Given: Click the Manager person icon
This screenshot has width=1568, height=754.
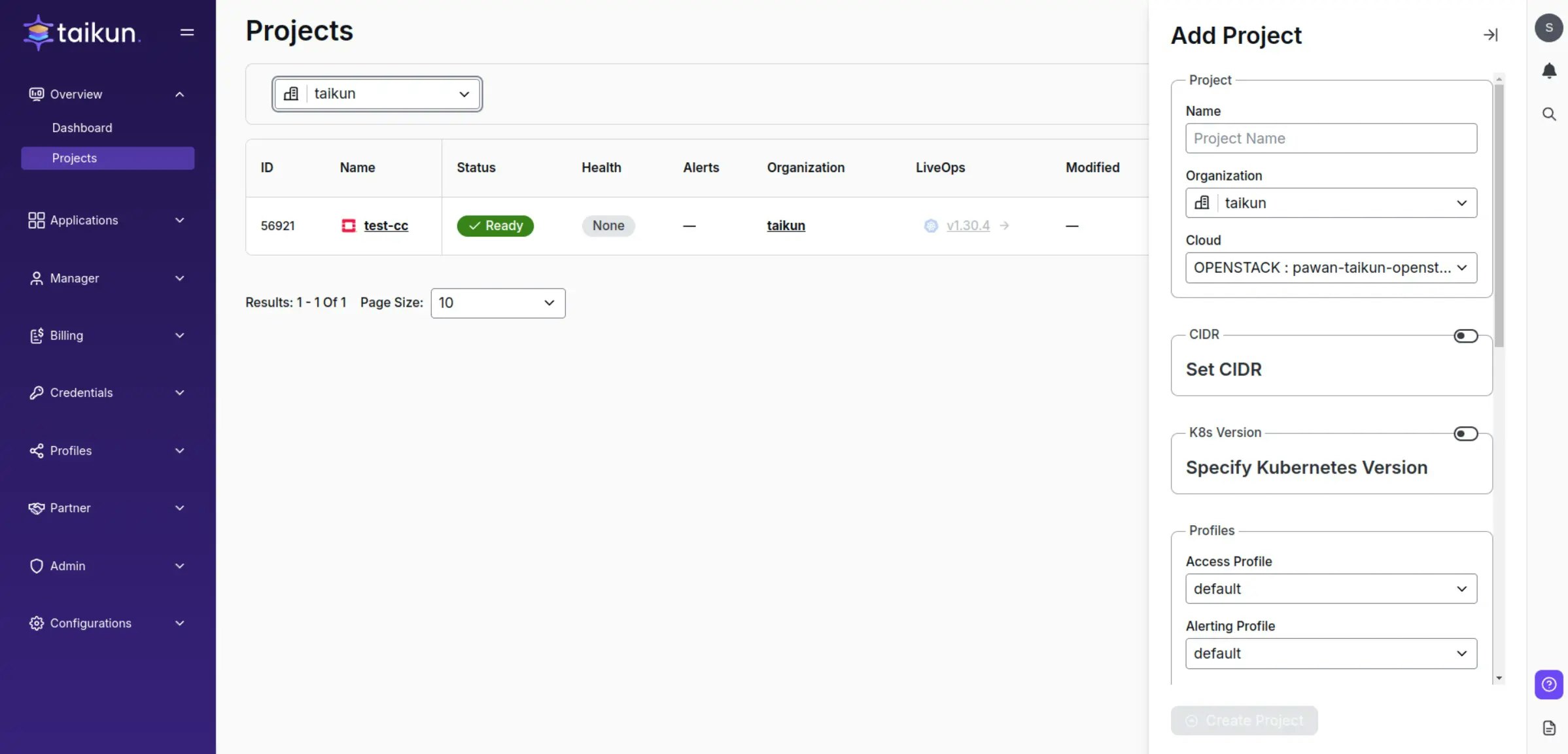Looking at the screenshot, I should click(x=37, y=278).
